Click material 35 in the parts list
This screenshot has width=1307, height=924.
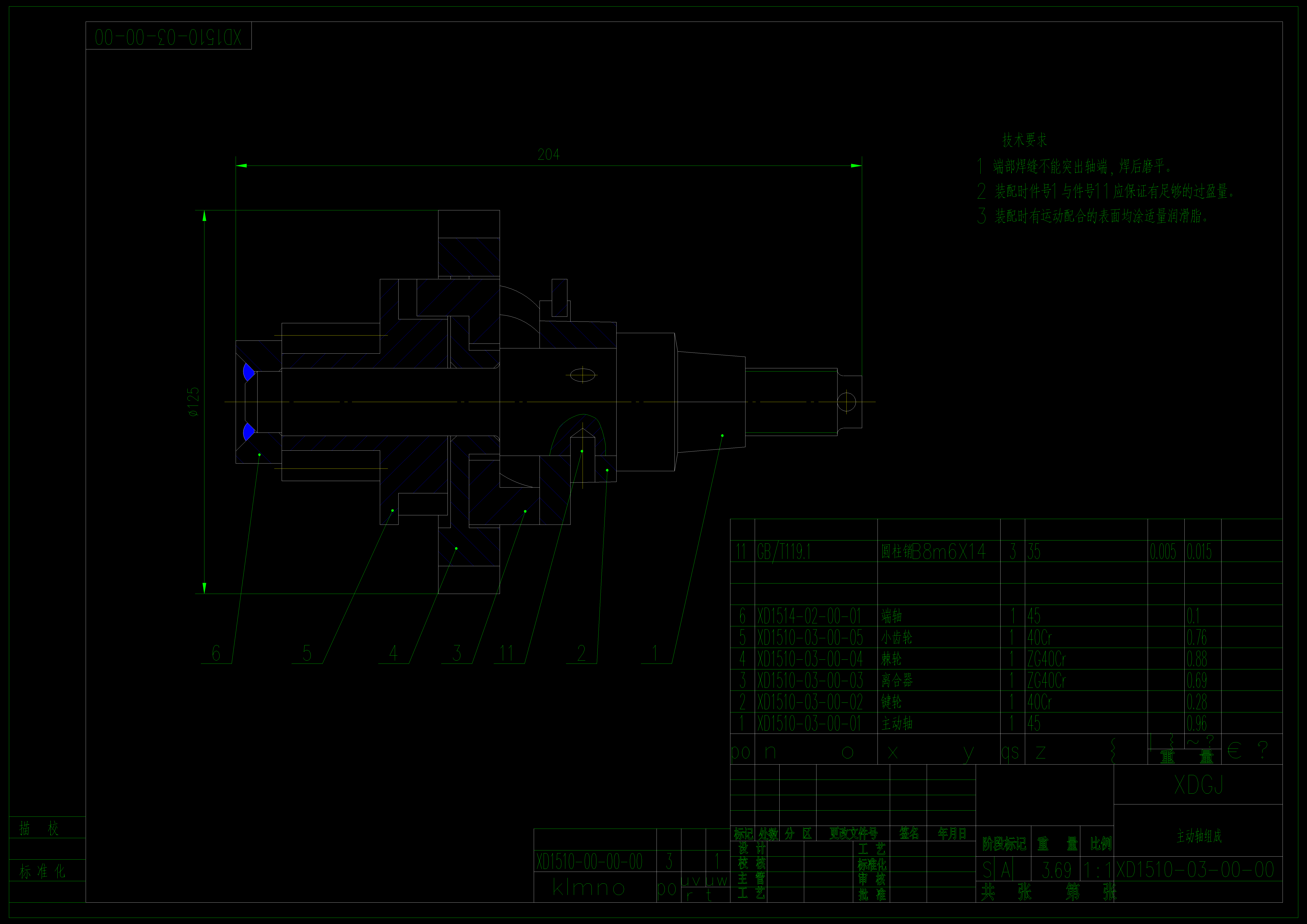coord(1034,551)
